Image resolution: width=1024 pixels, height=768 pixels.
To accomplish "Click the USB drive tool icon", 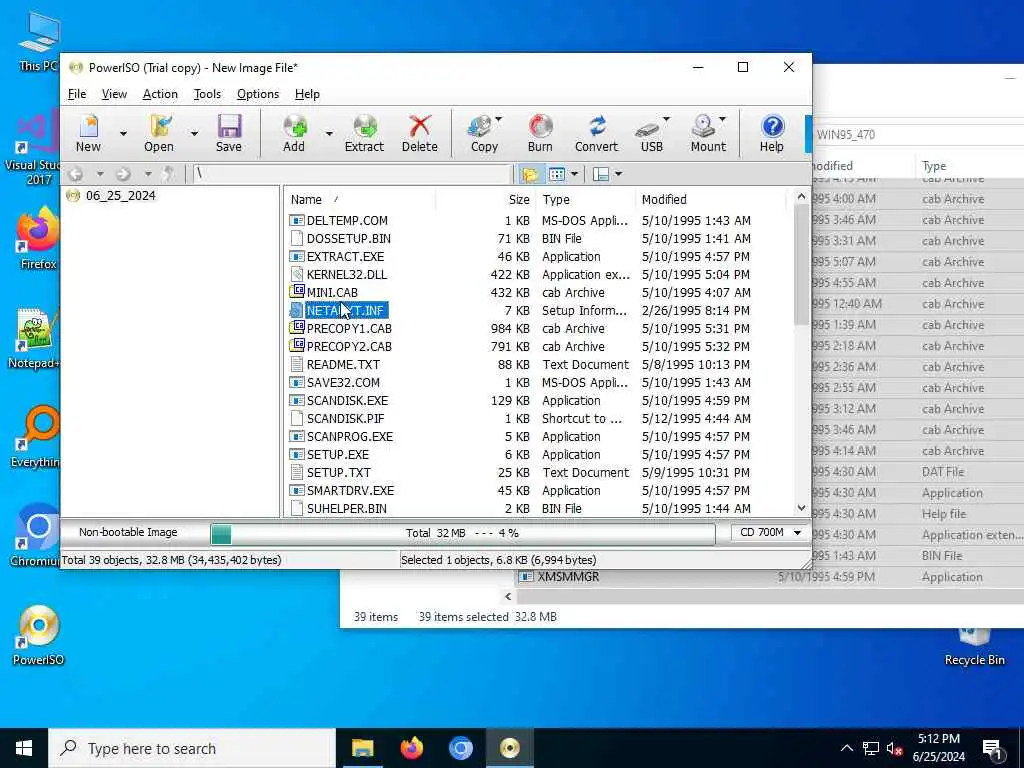I will pyautogui.click(x=650, y=133).
